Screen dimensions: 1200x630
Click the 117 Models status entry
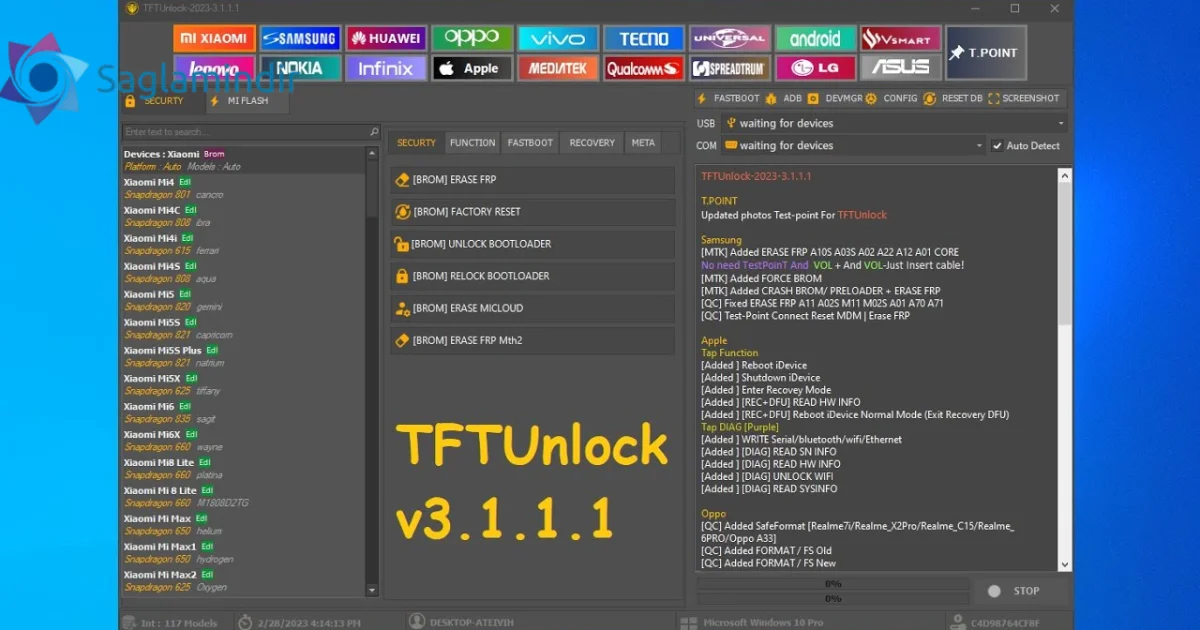(171, 622)
